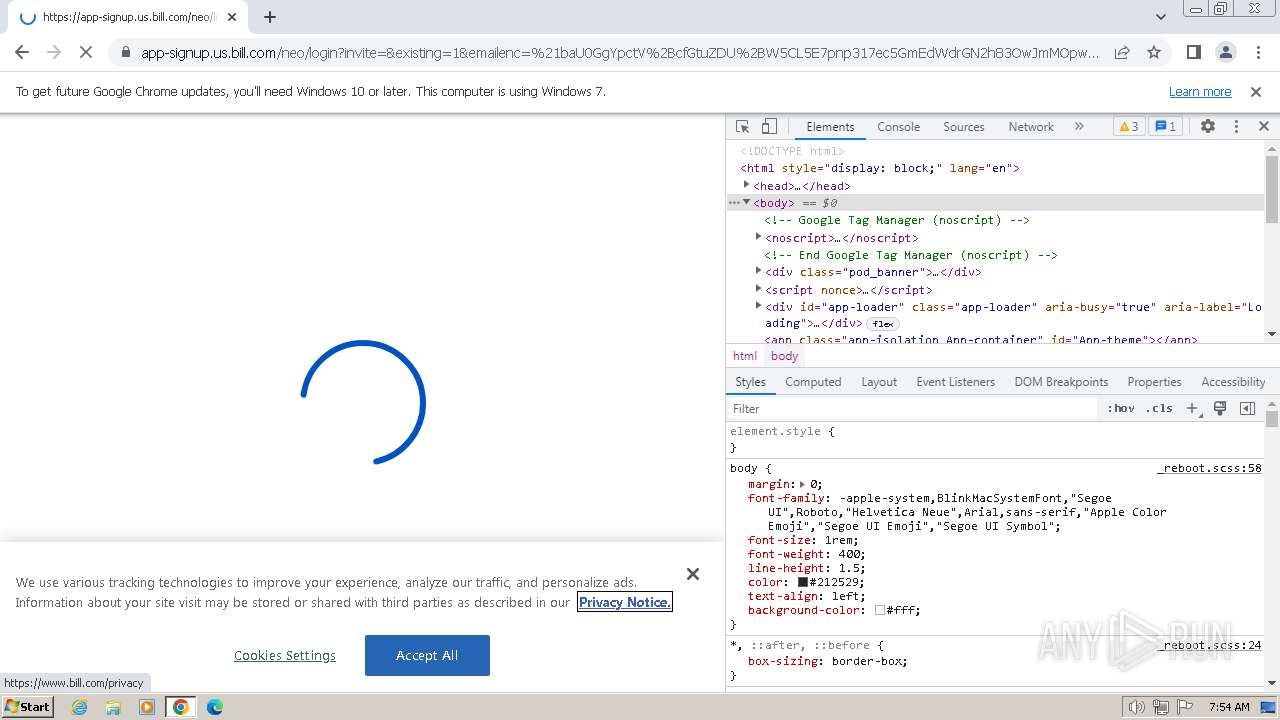Image resolution: width=1280 pixels, height=720 pixels.
Task: Go back with the browser back arrow
Action: point(22,52)
